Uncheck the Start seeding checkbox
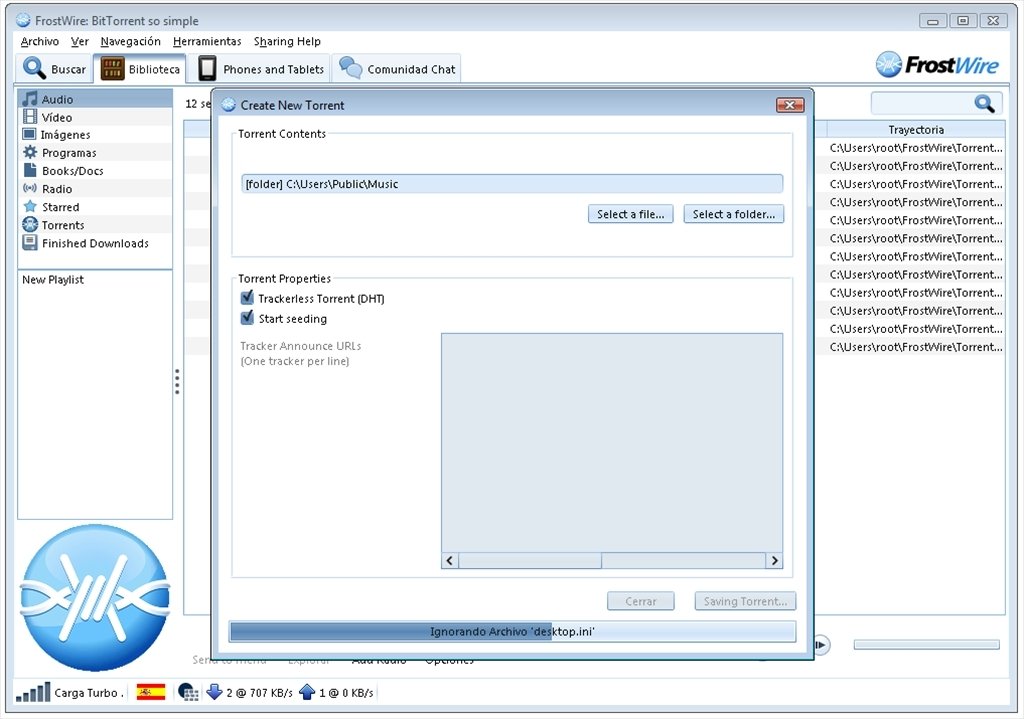This screenshot has height=719, width=1024. coord(247,318)
